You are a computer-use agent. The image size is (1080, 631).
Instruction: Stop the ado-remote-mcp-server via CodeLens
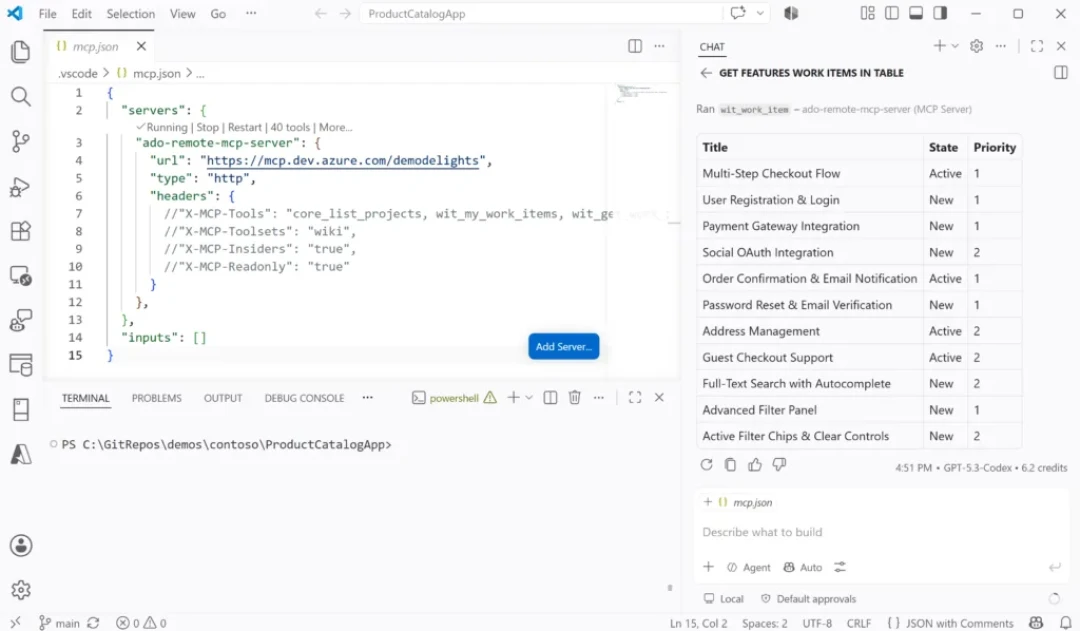click(207, 127)
